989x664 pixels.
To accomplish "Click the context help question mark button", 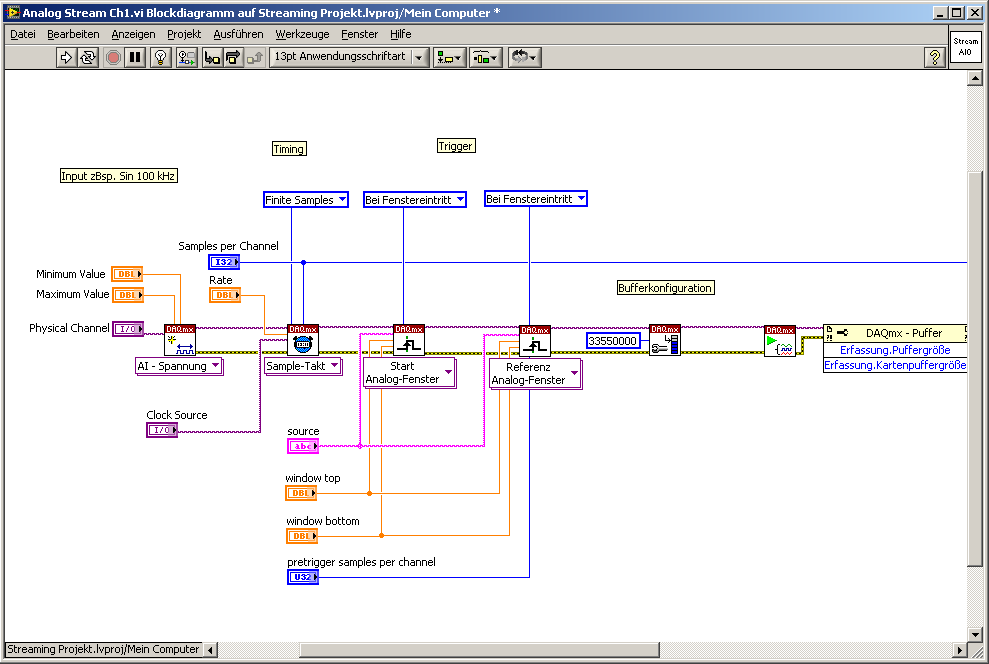I will click(934, 57).
